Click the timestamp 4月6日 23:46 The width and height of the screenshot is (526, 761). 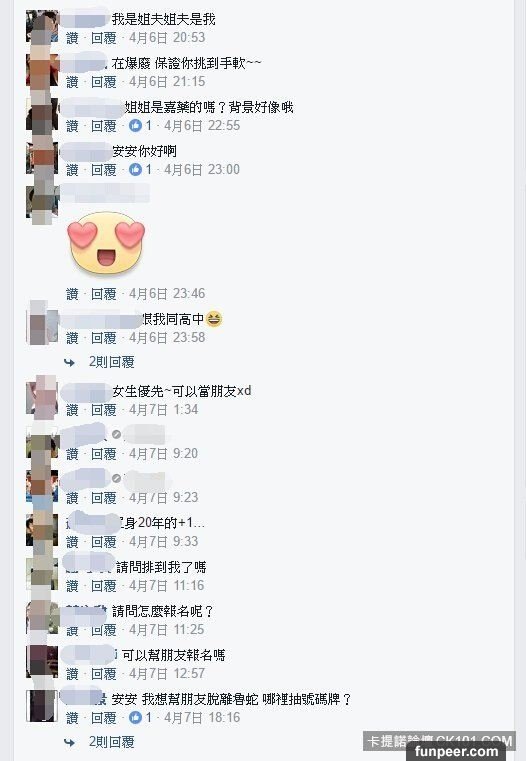(x=167, y=294)
